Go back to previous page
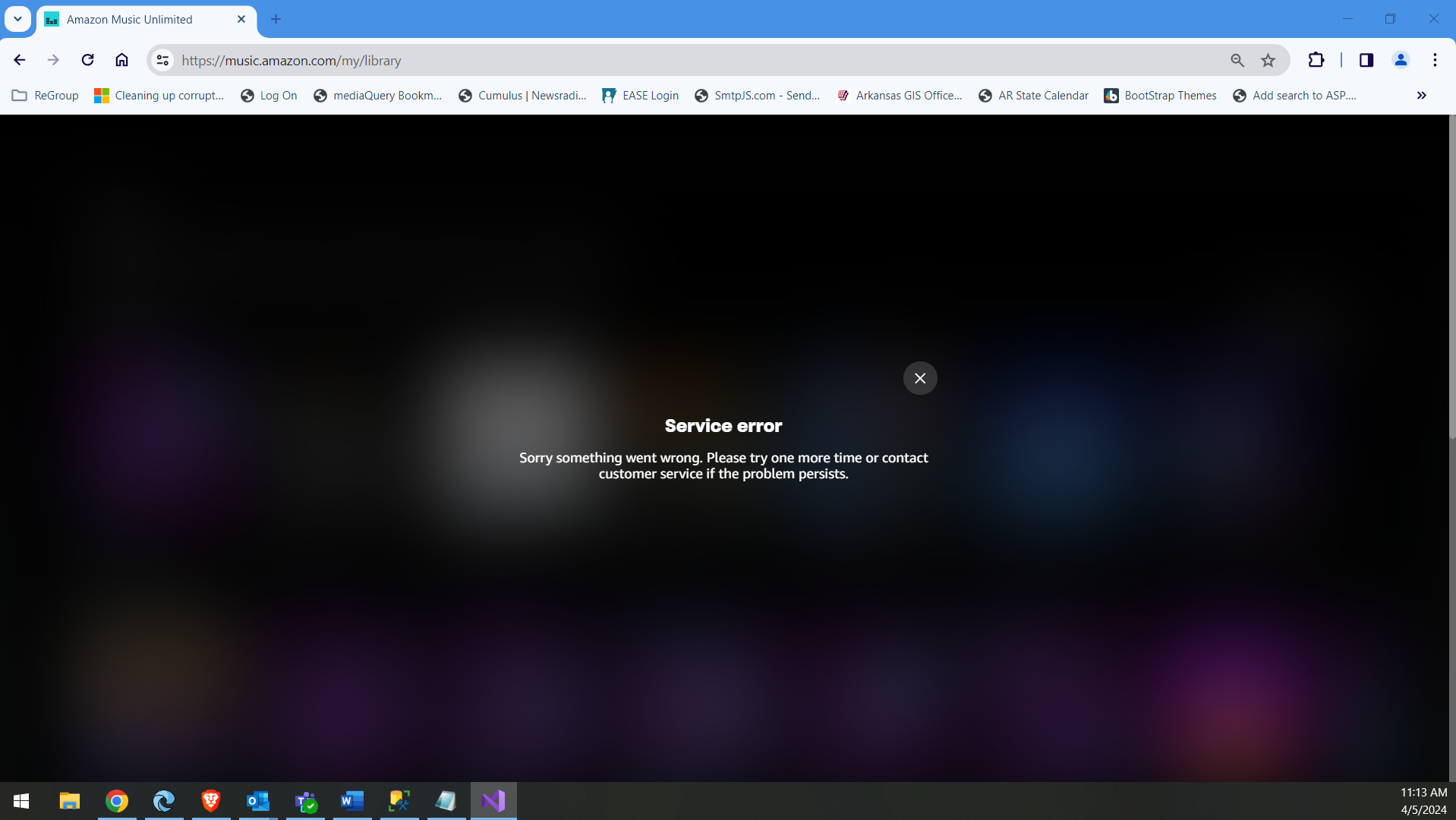This screenshot has width=1456, height=820. [20, 60]
